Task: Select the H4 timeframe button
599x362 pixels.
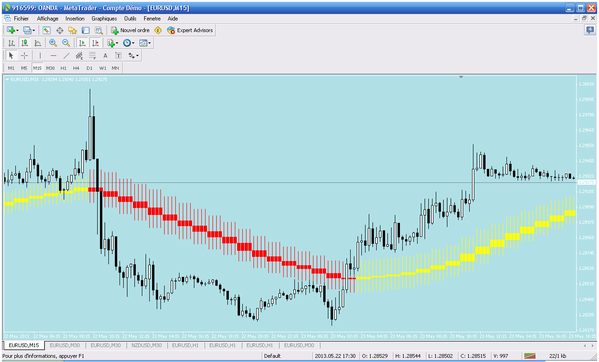Action: point(76,68)
